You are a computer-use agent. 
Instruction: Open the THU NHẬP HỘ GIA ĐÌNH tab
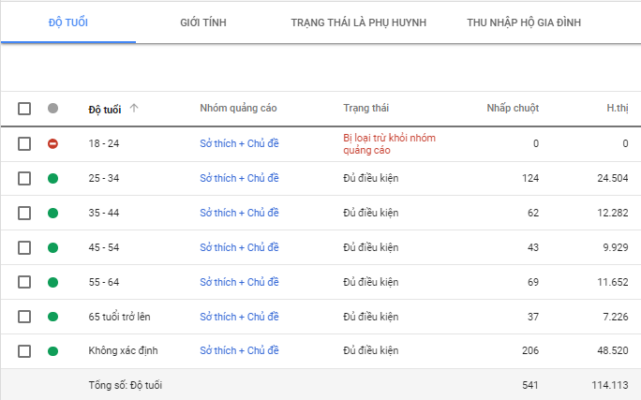[x=523, y=22]
